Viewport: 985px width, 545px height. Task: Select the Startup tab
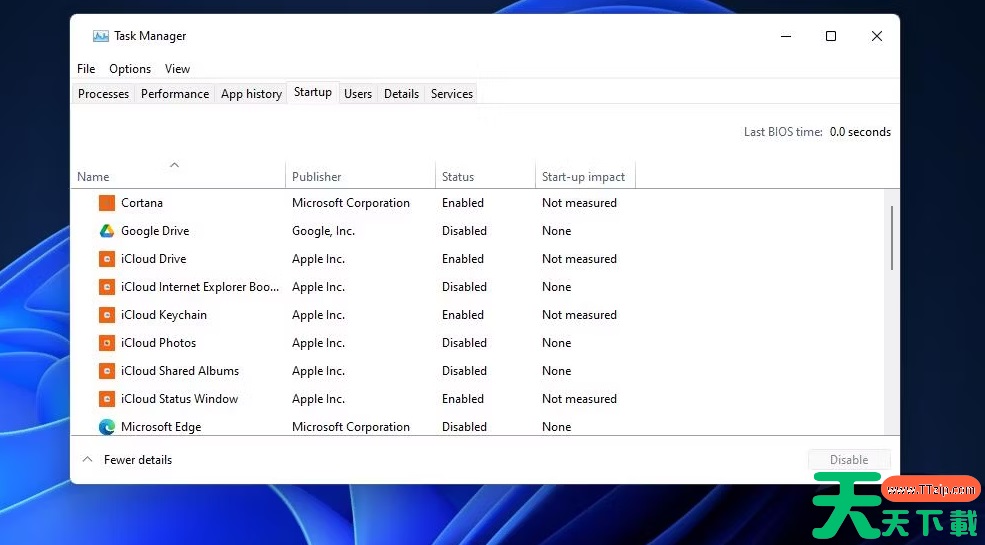(x=313, y=92)
